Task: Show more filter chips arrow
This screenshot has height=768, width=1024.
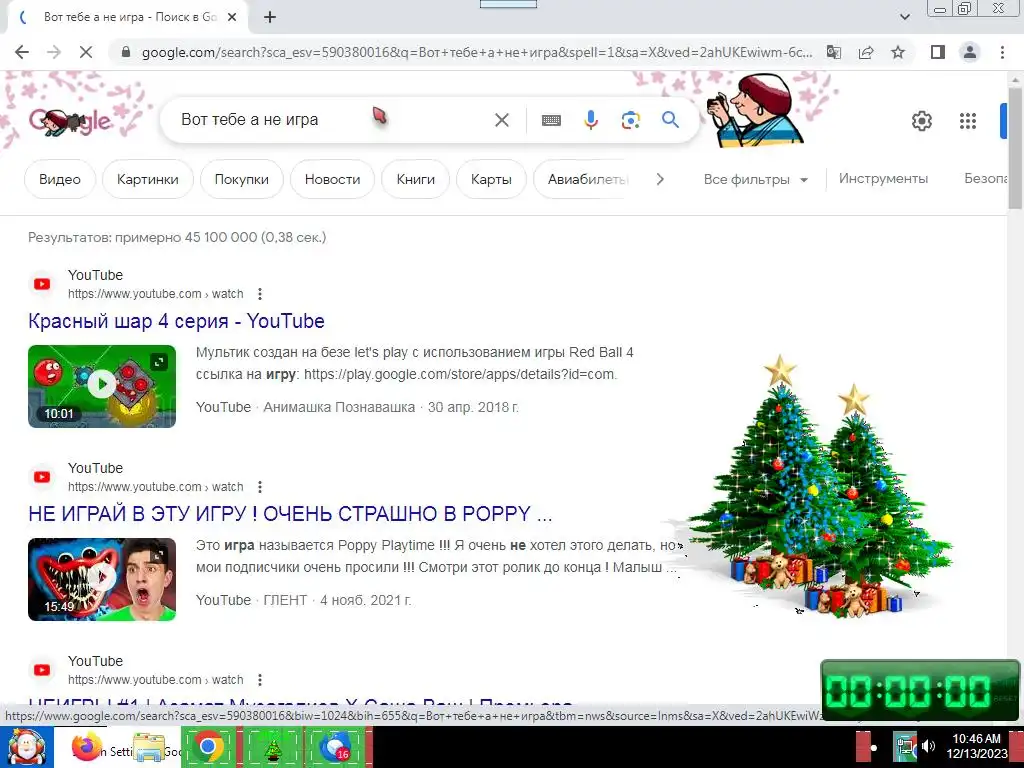Action: (x=660, y=179)
